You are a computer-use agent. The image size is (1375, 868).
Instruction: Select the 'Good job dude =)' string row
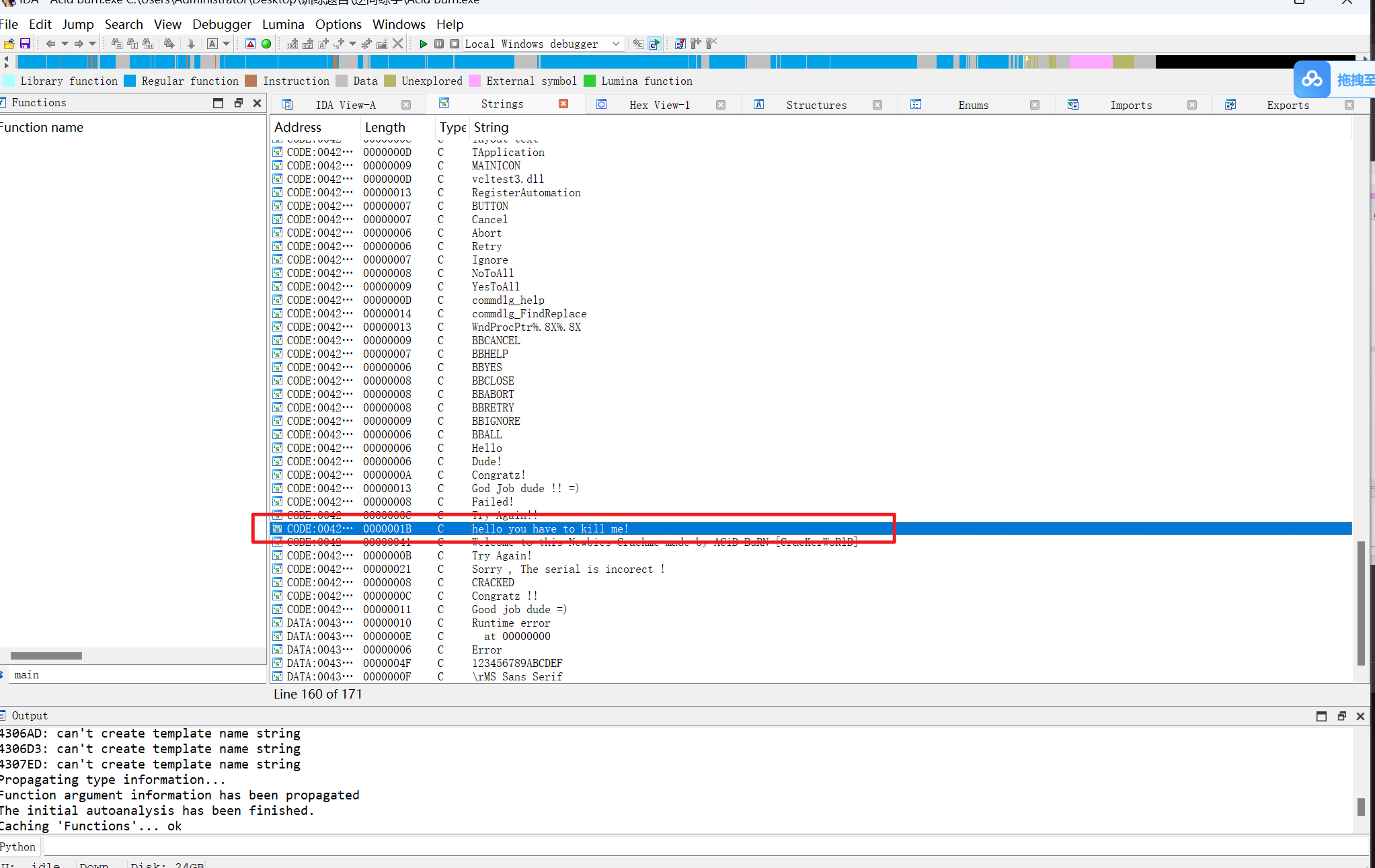pos(518,609)
